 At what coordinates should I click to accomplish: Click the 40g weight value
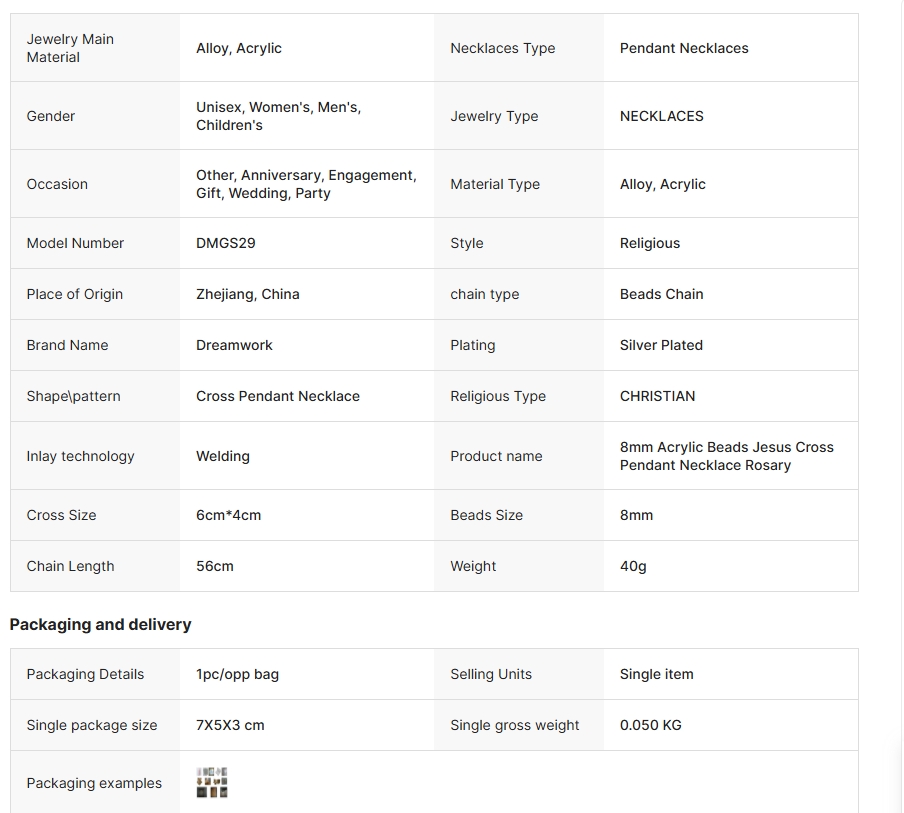(633, 566)
